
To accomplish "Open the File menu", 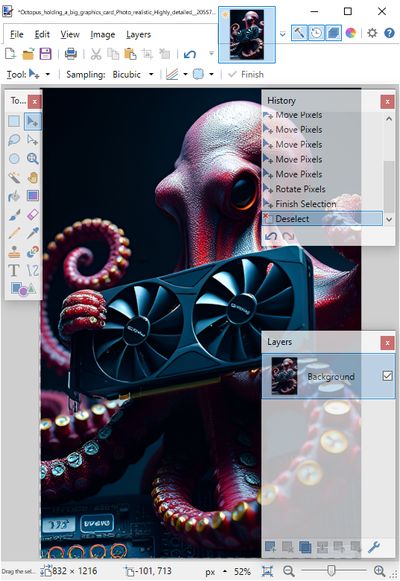I will (x=17, y=34).
